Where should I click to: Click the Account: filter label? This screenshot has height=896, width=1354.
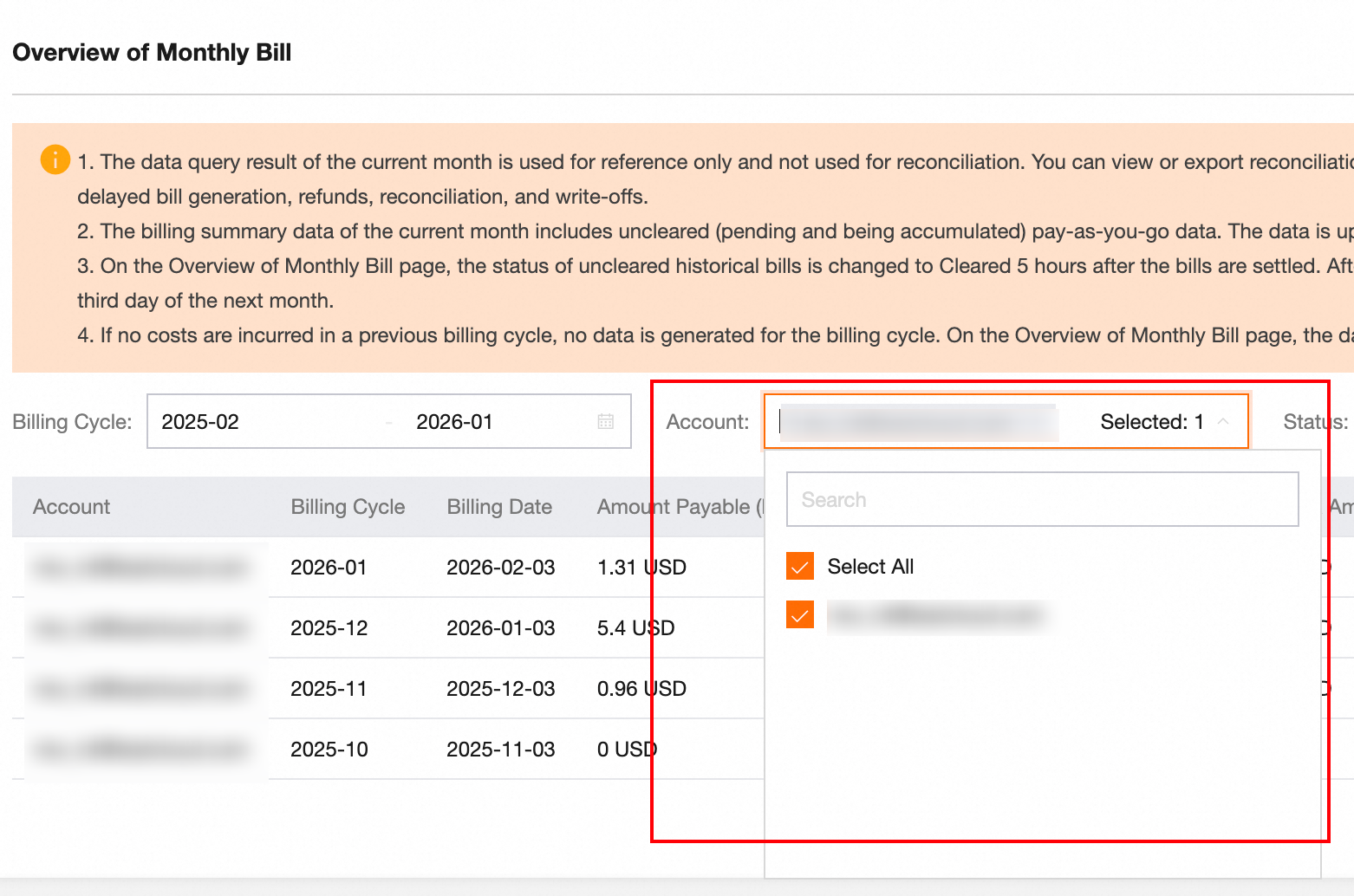tap(707, 422)
